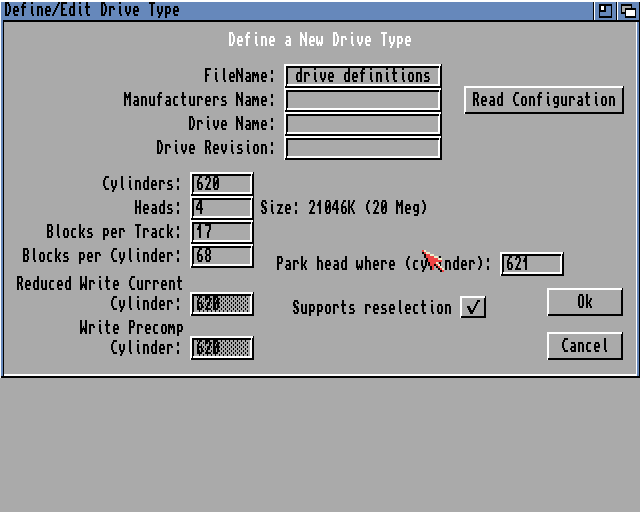Confirm with the Ok button
Screen dimensions: 640x512
tap(585, 302)
